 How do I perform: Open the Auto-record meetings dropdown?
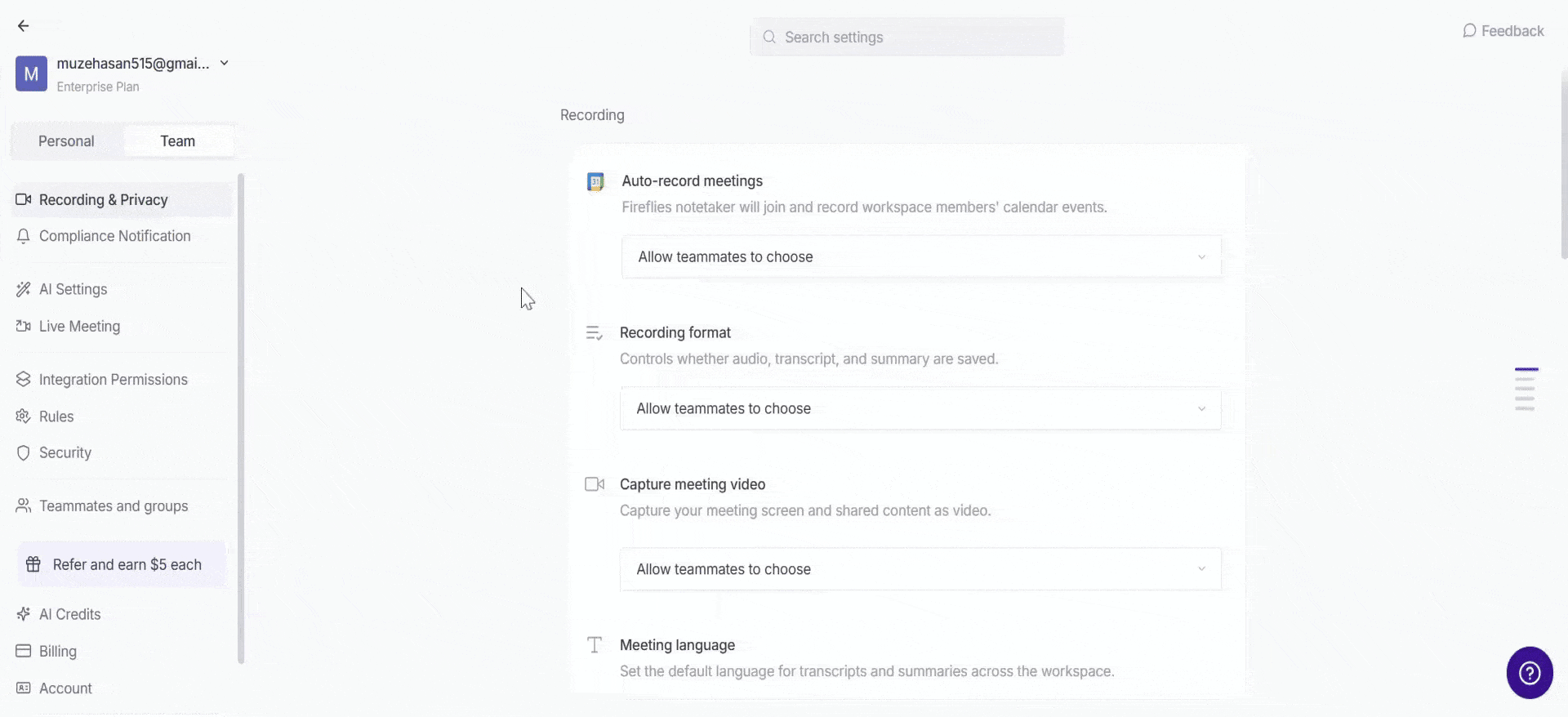921,256
